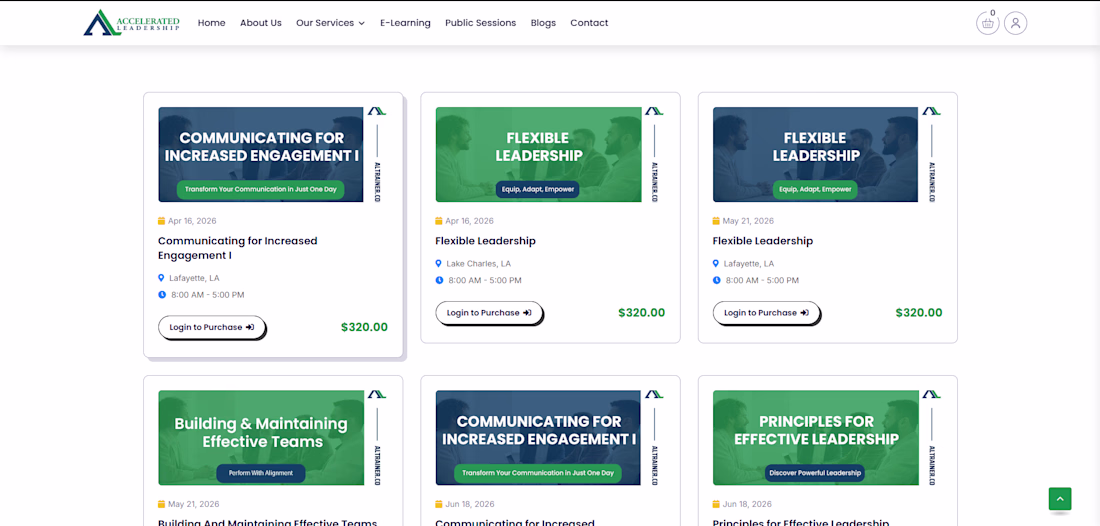Click calendar icon beside May 21, 2026 Flexible Leadership
The width and height of the screenshot is (1100, 526).
[716, 221]
